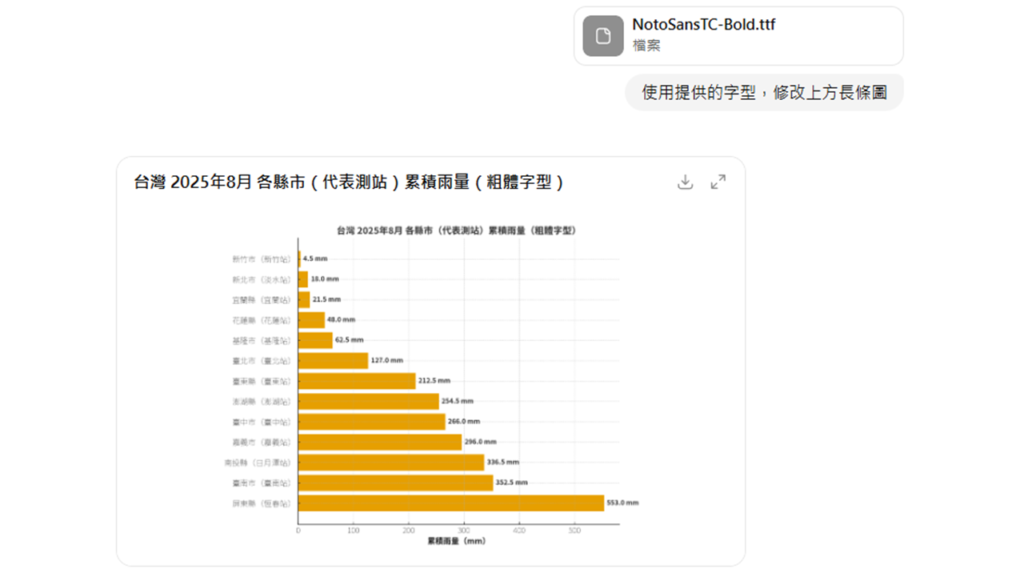The width and height of the screenshot is (1024, 577).
Task: Click the user message about modifying the bar chart
Action: click(x=764, y=93)
